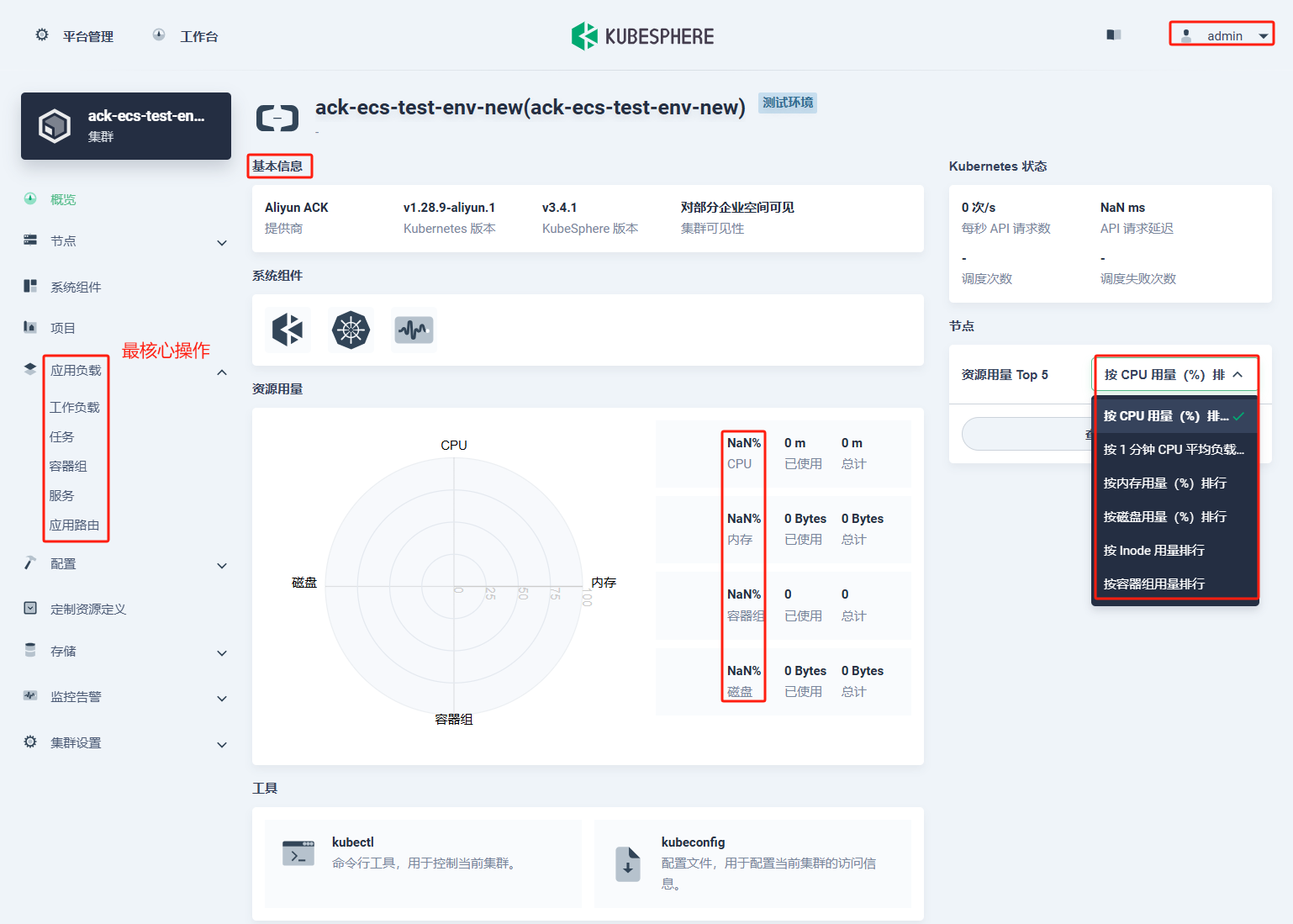The image size is (1293, 924).
Task: Click the 对部分企业空间可见 visibility text
Action: pos(737,207)
